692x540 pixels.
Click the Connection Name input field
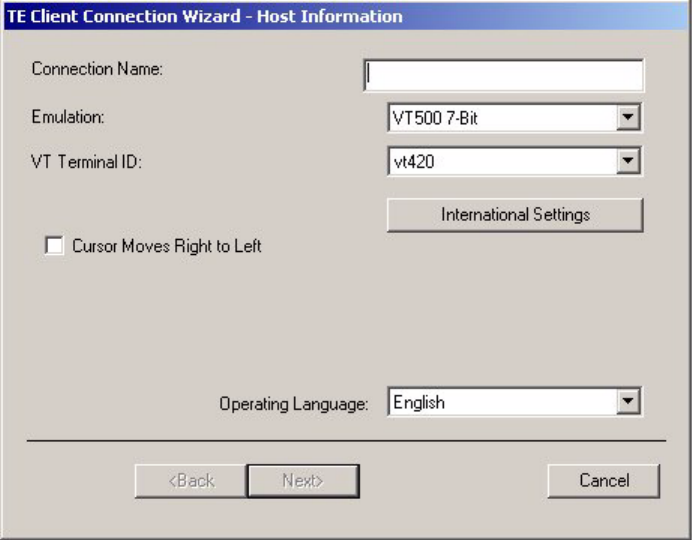[x=504, y=75]
